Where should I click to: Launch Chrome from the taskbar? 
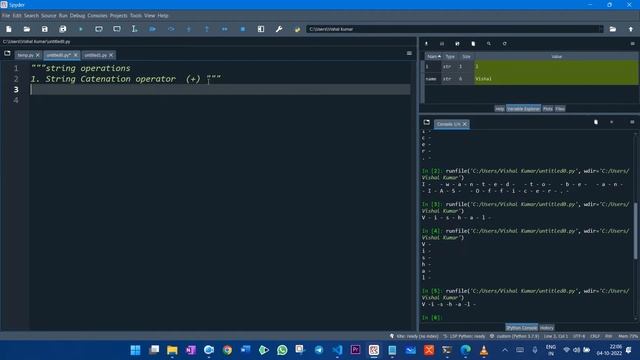(x=227, y=350)
